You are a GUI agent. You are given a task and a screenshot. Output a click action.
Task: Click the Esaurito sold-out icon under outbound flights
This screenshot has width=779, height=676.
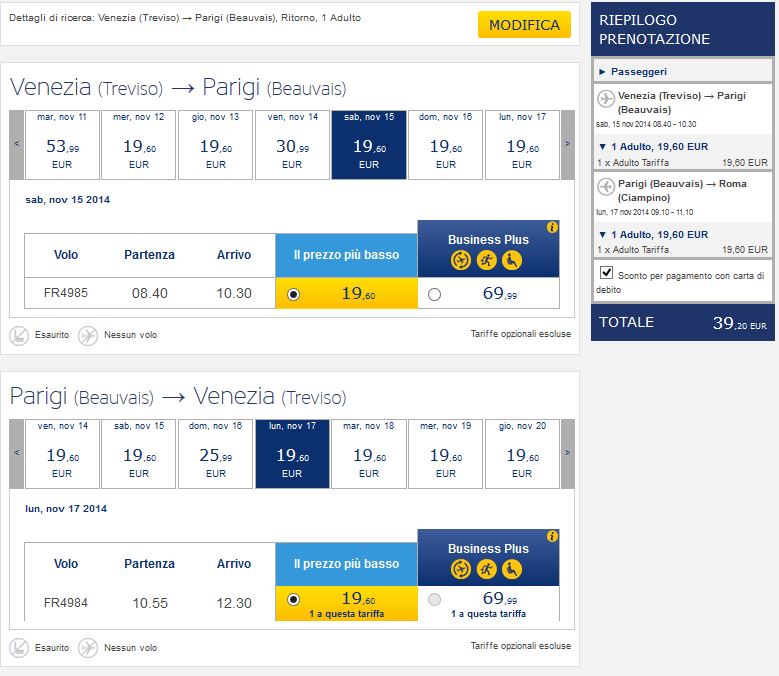coord(18,335)
